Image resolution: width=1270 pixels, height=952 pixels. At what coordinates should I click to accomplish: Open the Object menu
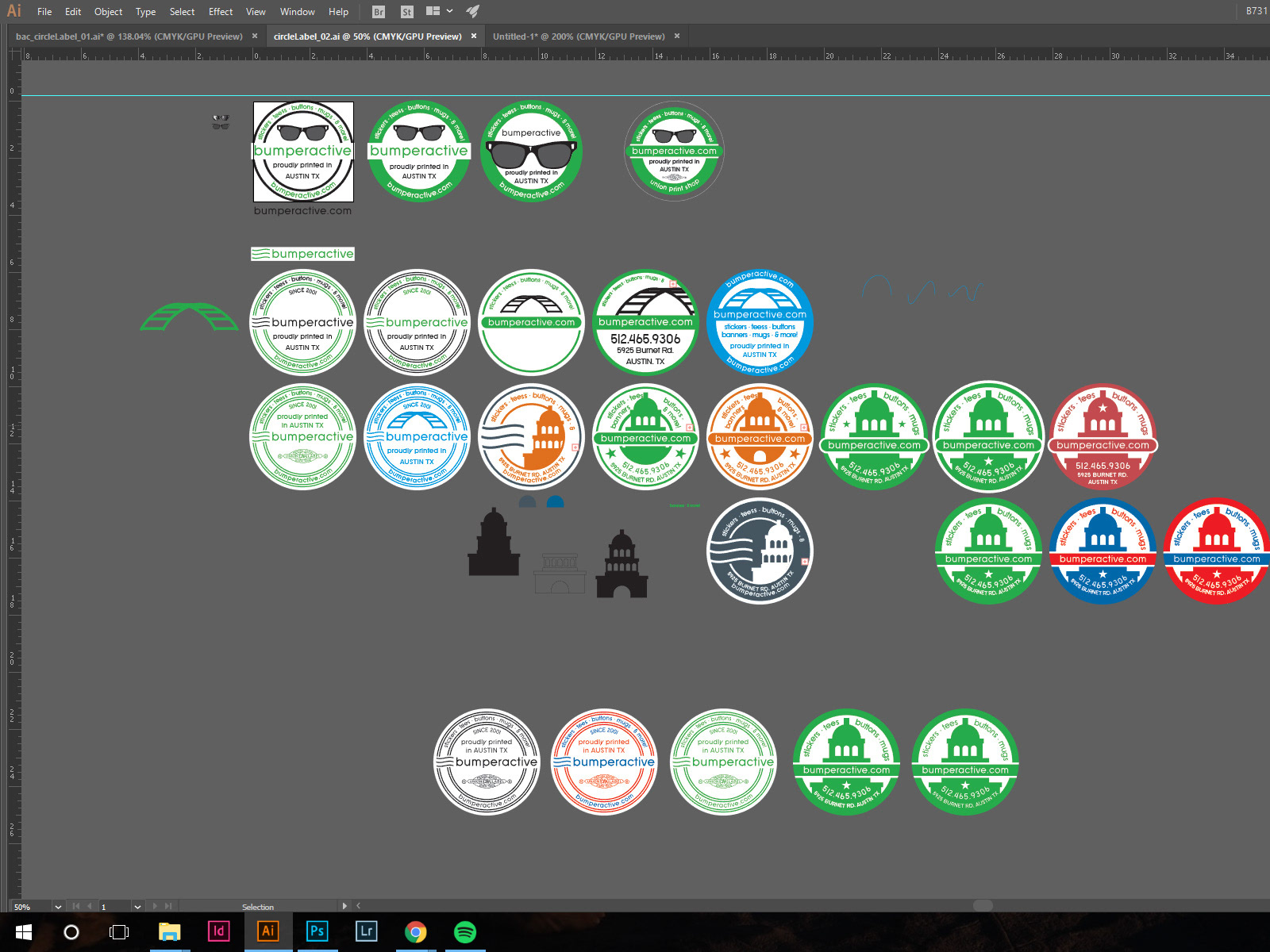[x=108, y=12]
